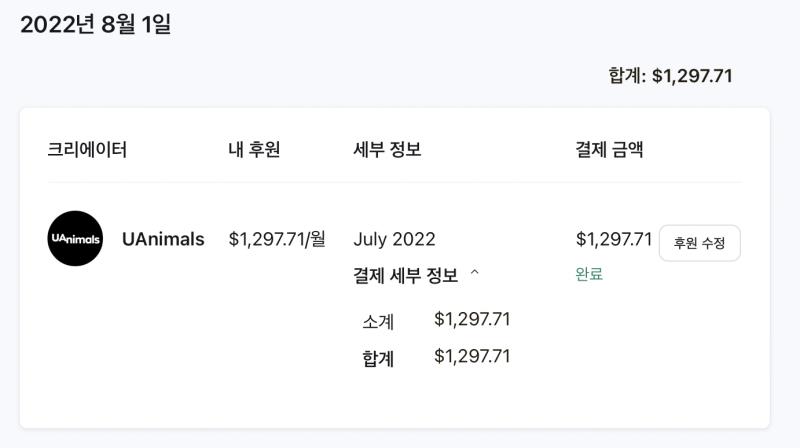Click the $1,297.71 amount beside 후원 수정
The height and width of the screenshot is (448, 800).
coord(614,239)
